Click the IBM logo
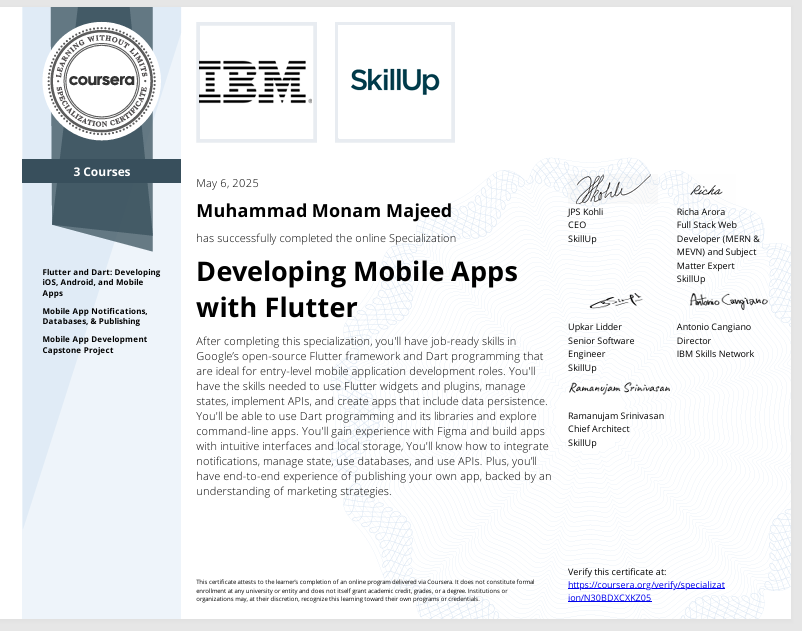 pyautogui.click(x=256, y=82)
